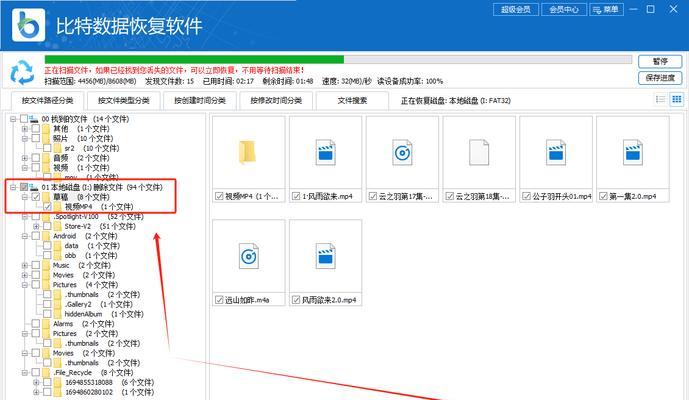Screen dimensions: 689x400
Task: Pause scanning with 暂停 button
Action: 660,61
